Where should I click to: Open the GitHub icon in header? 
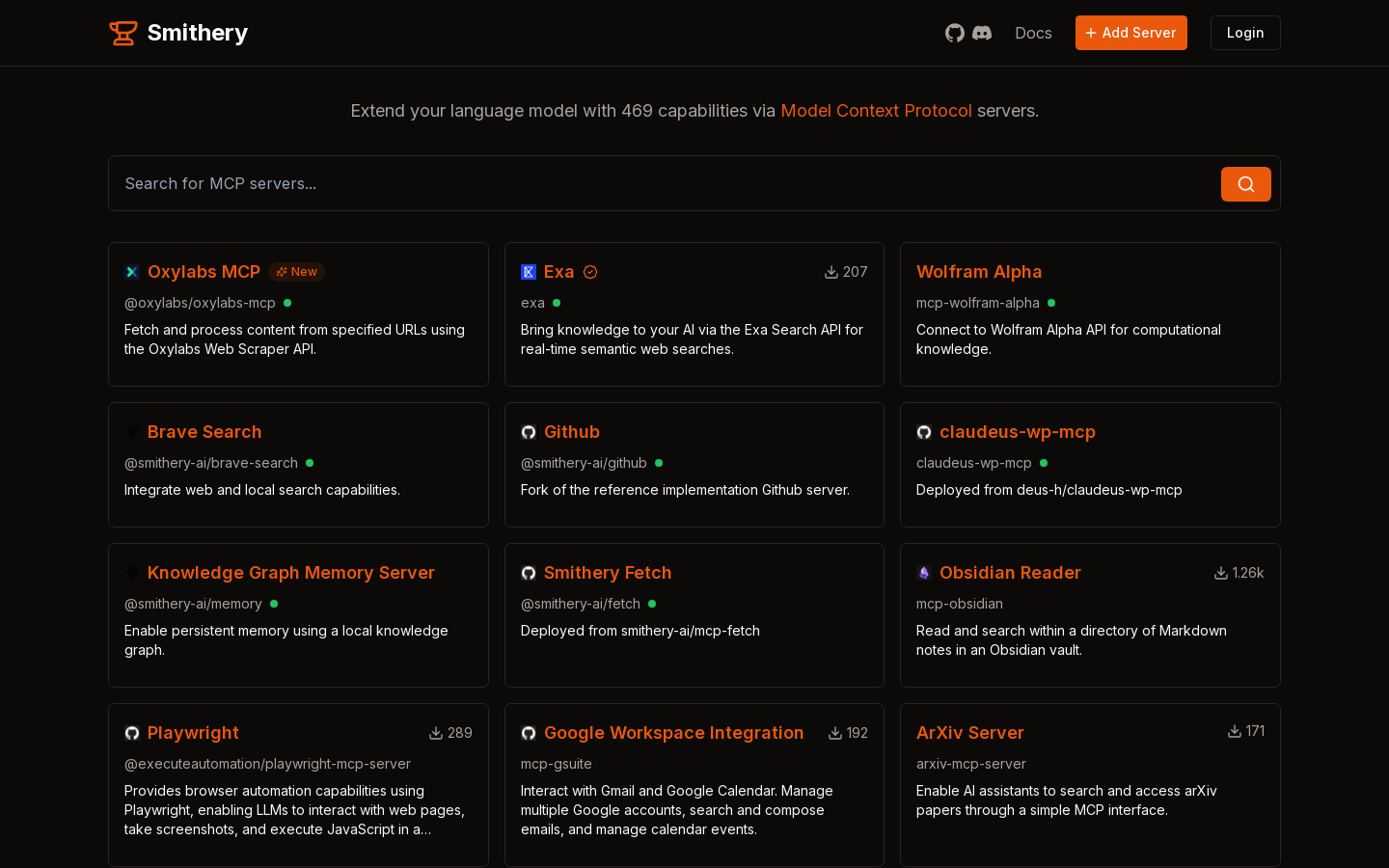click(955, 33)
